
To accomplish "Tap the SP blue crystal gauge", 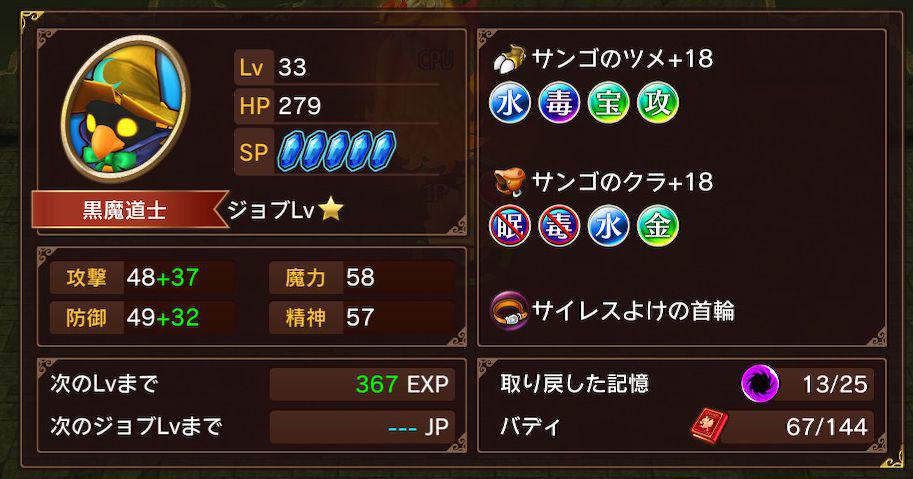I will click(337, 151).
